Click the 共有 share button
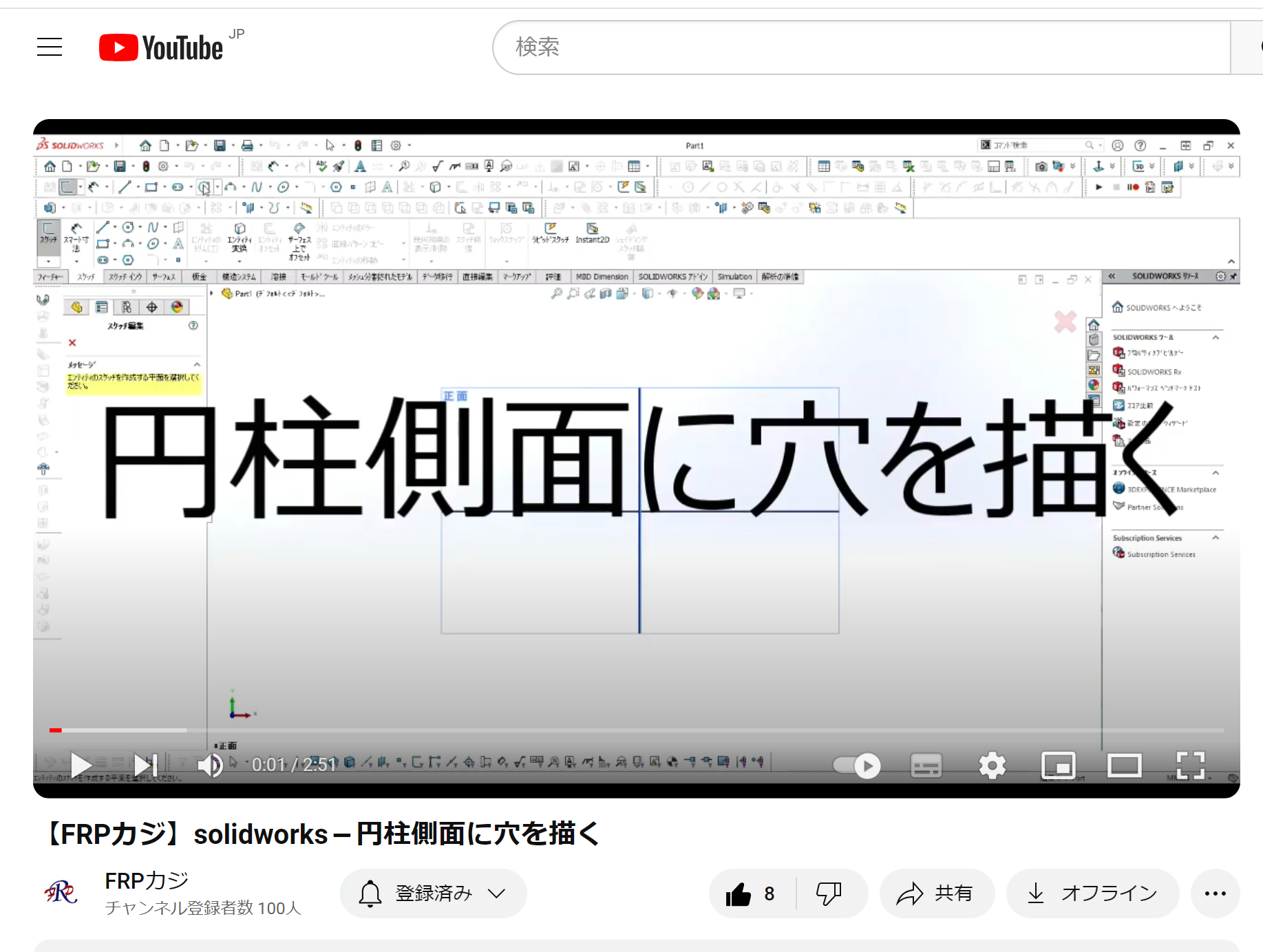Image resolution: width=1263 pixels, height=952 pixels. pyautogui.click(x=936, y=893)
